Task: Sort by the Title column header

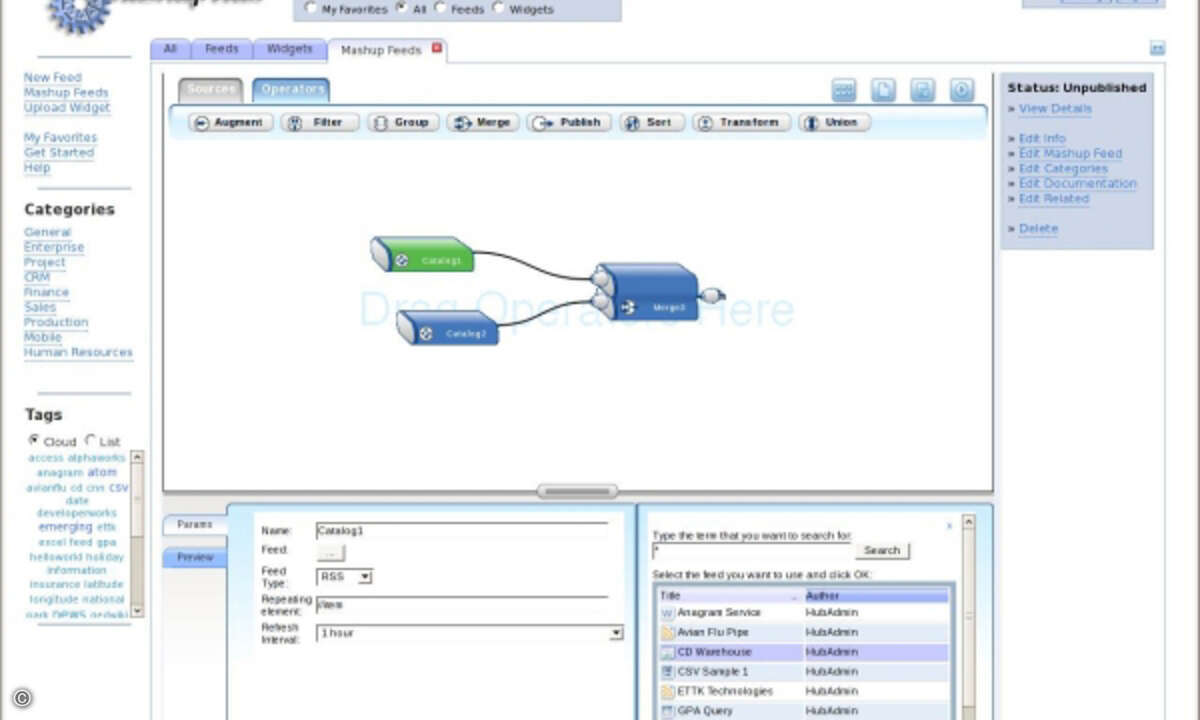Action: click(730, 595)
